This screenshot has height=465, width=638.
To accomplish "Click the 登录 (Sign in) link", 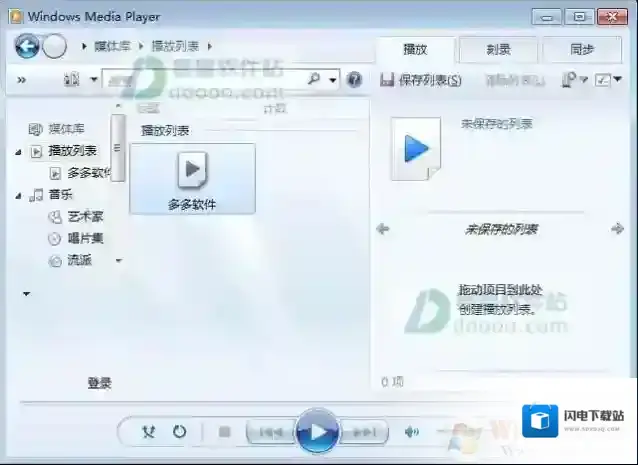I will pos(99,383).
